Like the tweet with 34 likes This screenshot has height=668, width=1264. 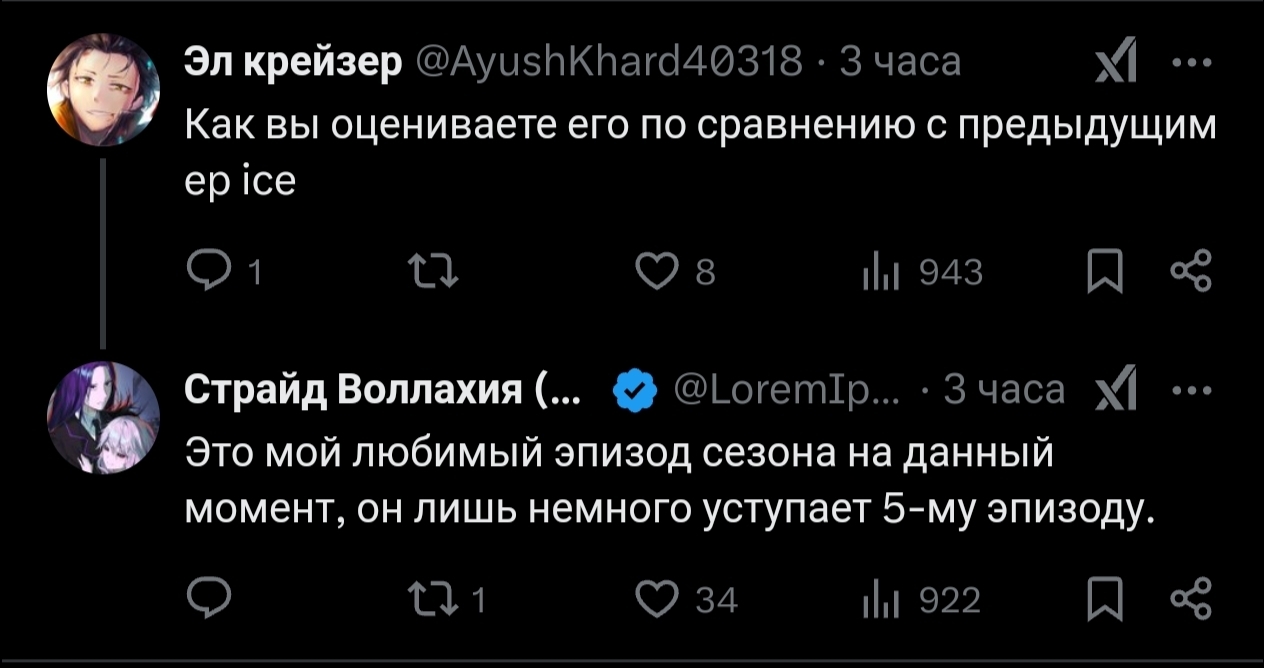point(656,599)
